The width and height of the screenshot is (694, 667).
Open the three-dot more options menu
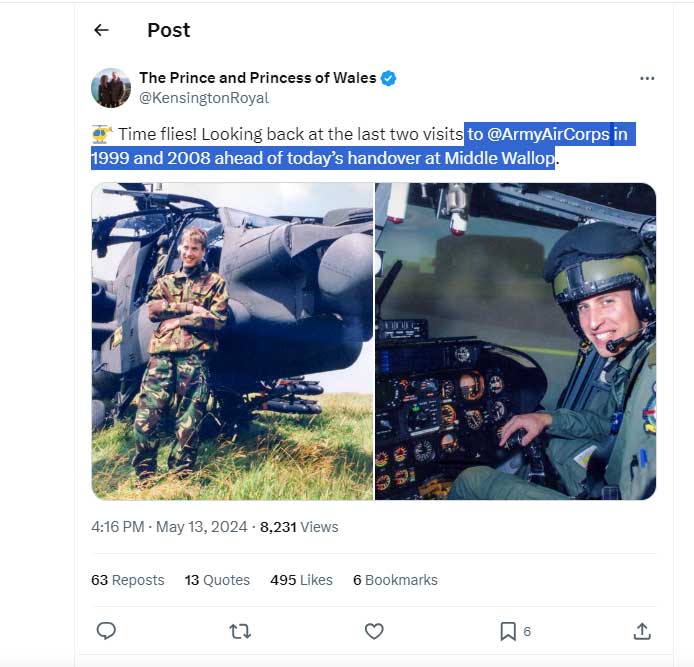647,79
